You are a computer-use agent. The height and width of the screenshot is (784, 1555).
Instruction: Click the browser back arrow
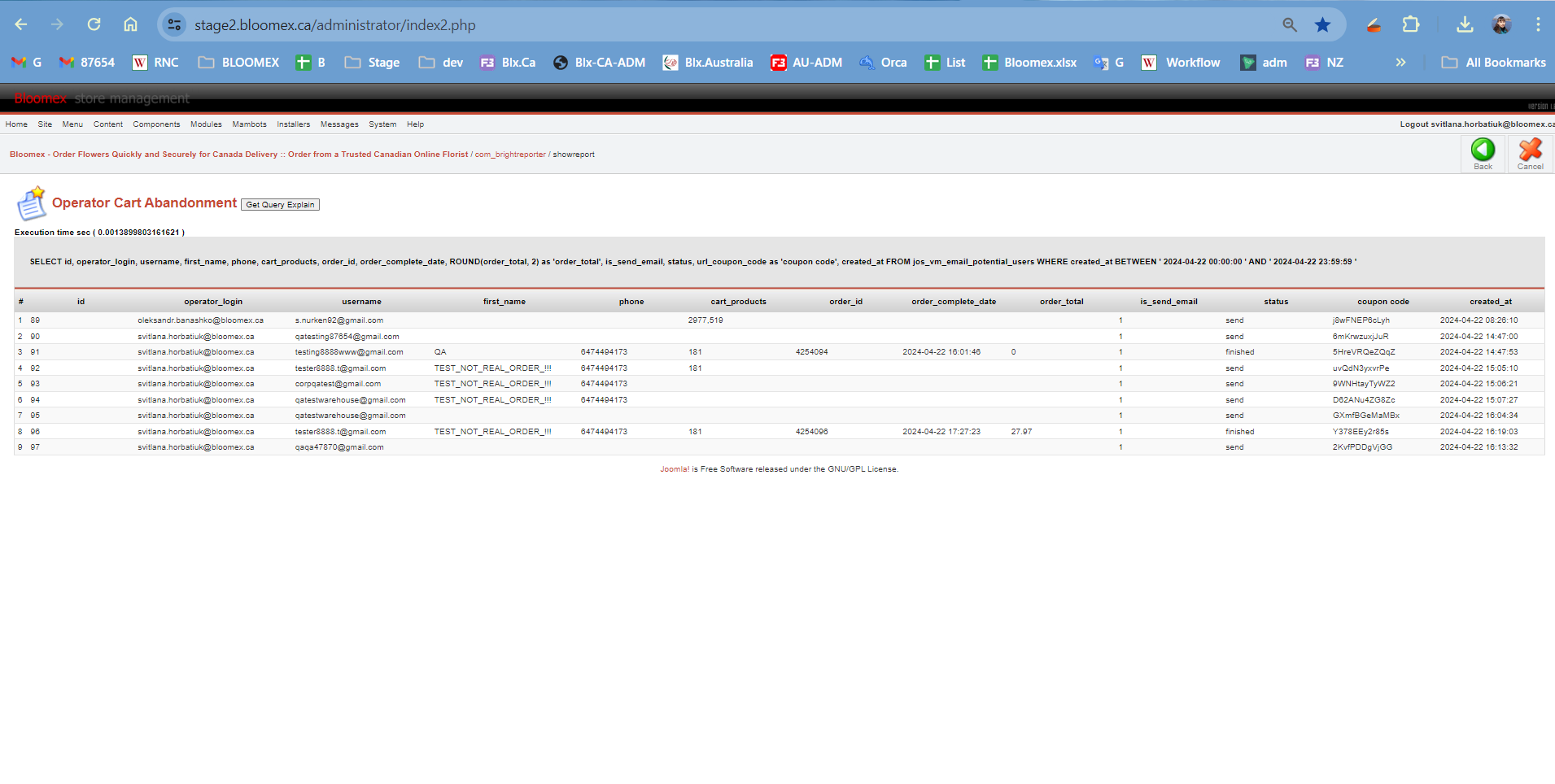[x=21, y=24]
